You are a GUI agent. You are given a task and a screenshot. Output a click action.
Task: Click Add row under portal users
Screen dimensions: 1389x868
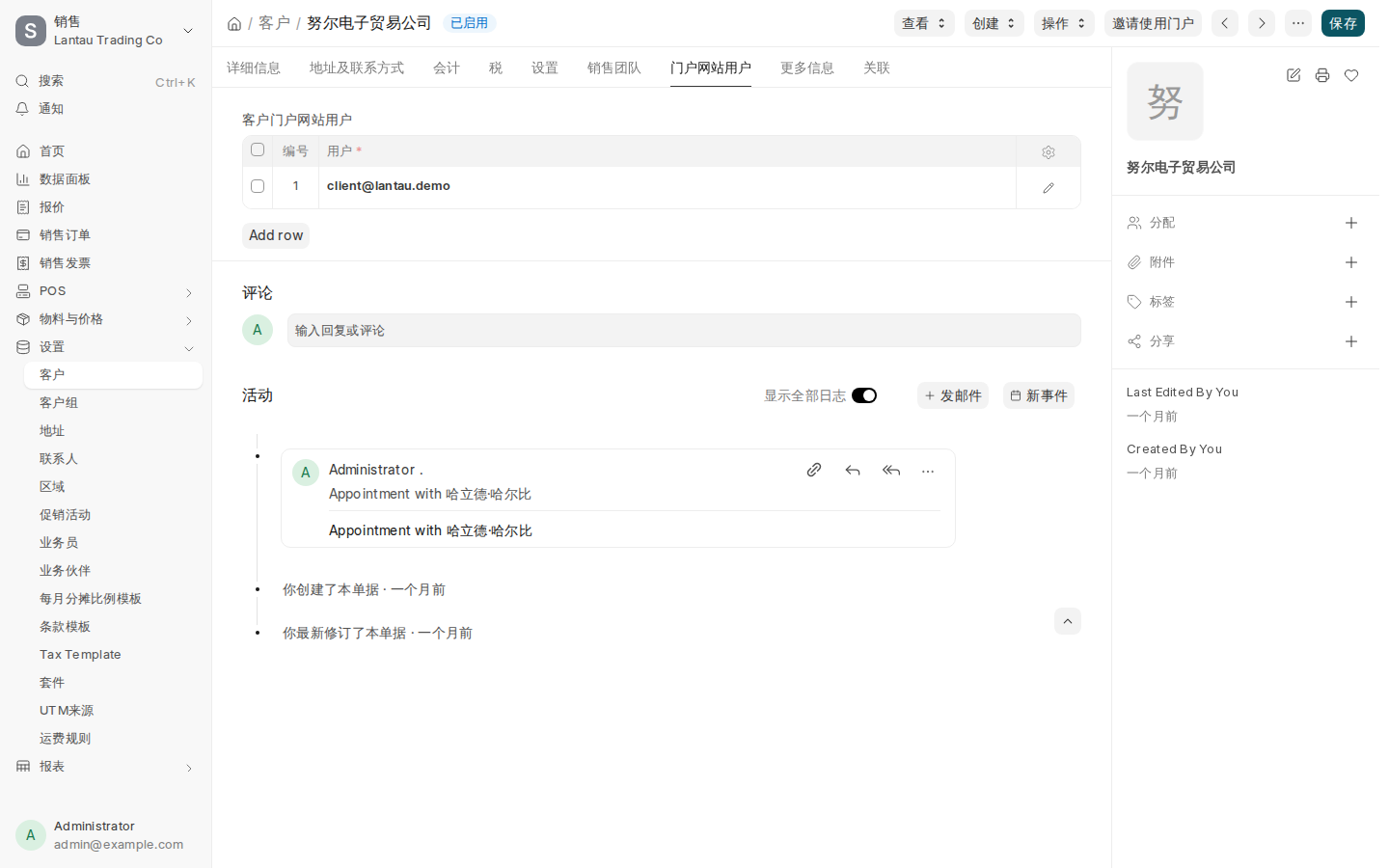276,235
